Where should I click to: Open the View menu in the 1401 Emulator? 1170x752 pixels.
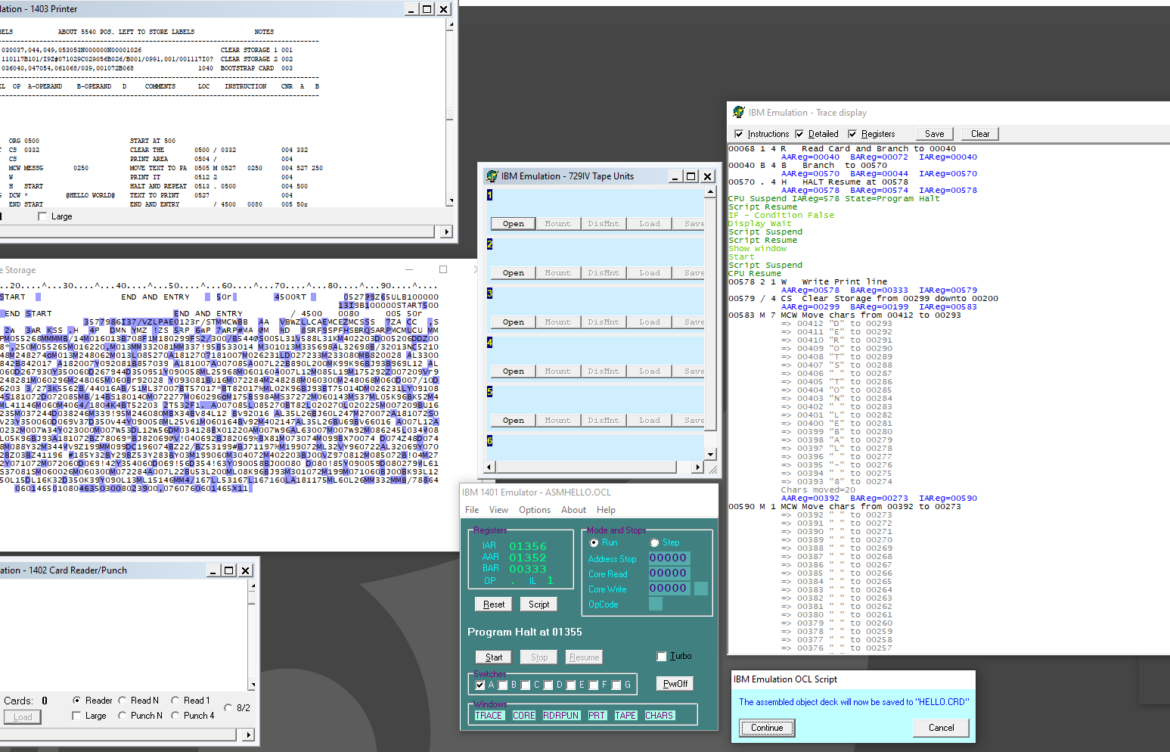[498, 510]
